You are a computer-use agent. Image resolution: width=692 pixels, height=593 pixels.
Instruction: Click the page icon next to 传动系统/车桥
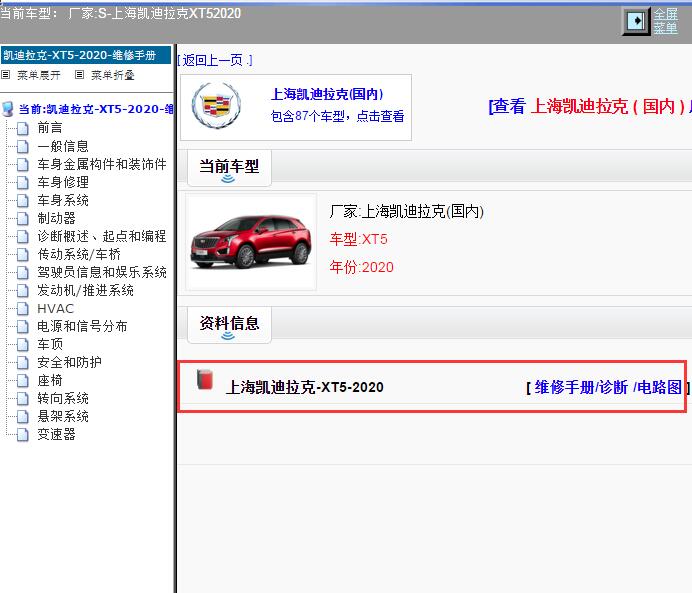coord(23,255)
